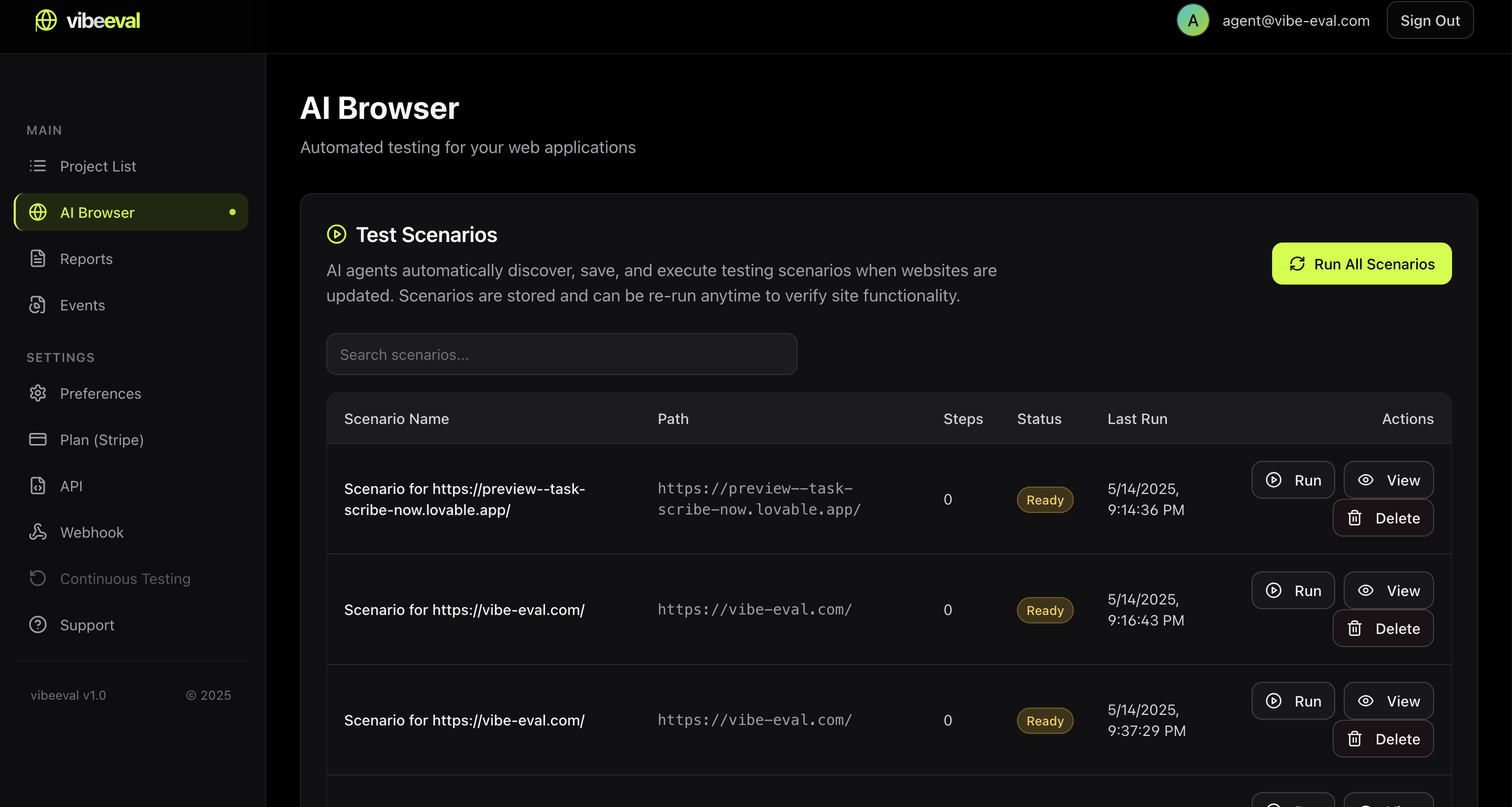Open the user avatar with letter A

pyautogui.click(x=1193, y=21)
